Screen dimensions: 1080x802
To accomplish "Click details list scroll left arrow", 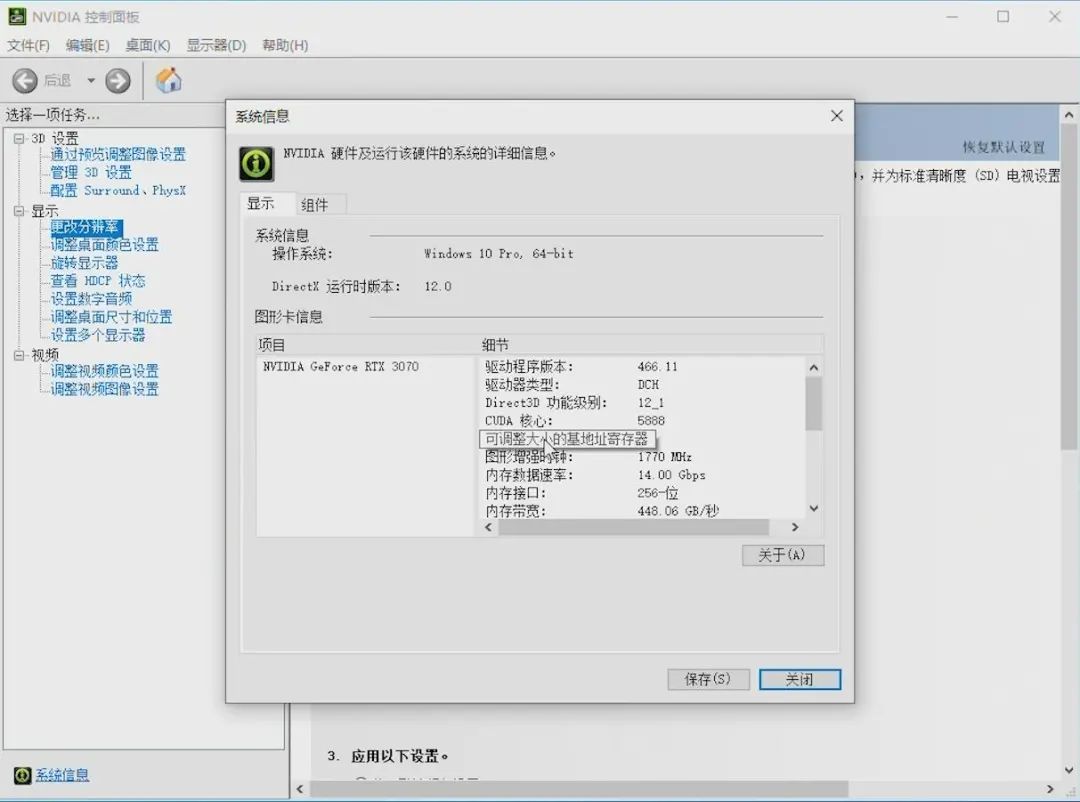I will click(488, 527).
